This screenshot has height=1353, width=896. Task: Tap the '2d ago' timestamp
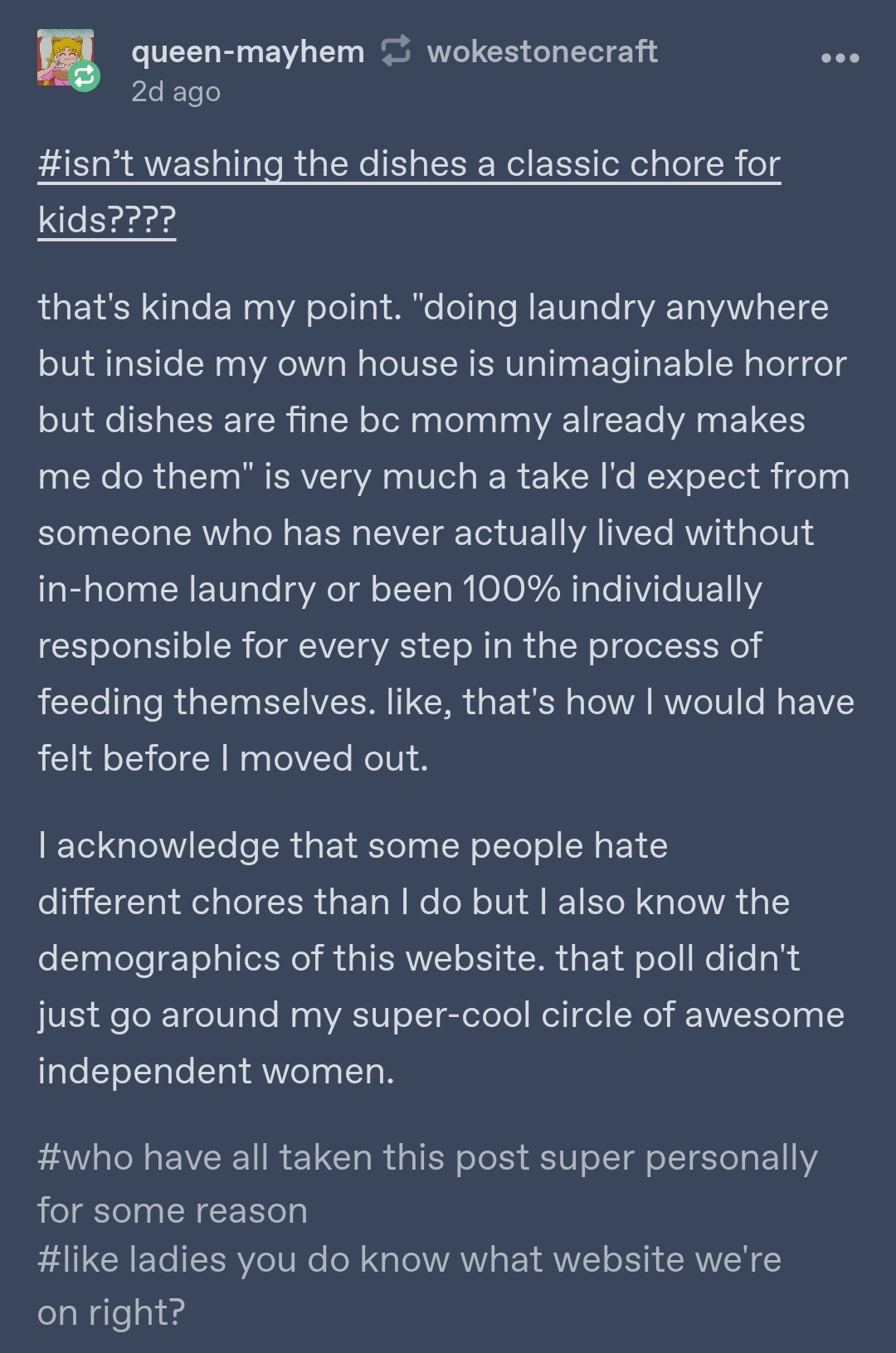pyautogui.click(x=176, y=91)
